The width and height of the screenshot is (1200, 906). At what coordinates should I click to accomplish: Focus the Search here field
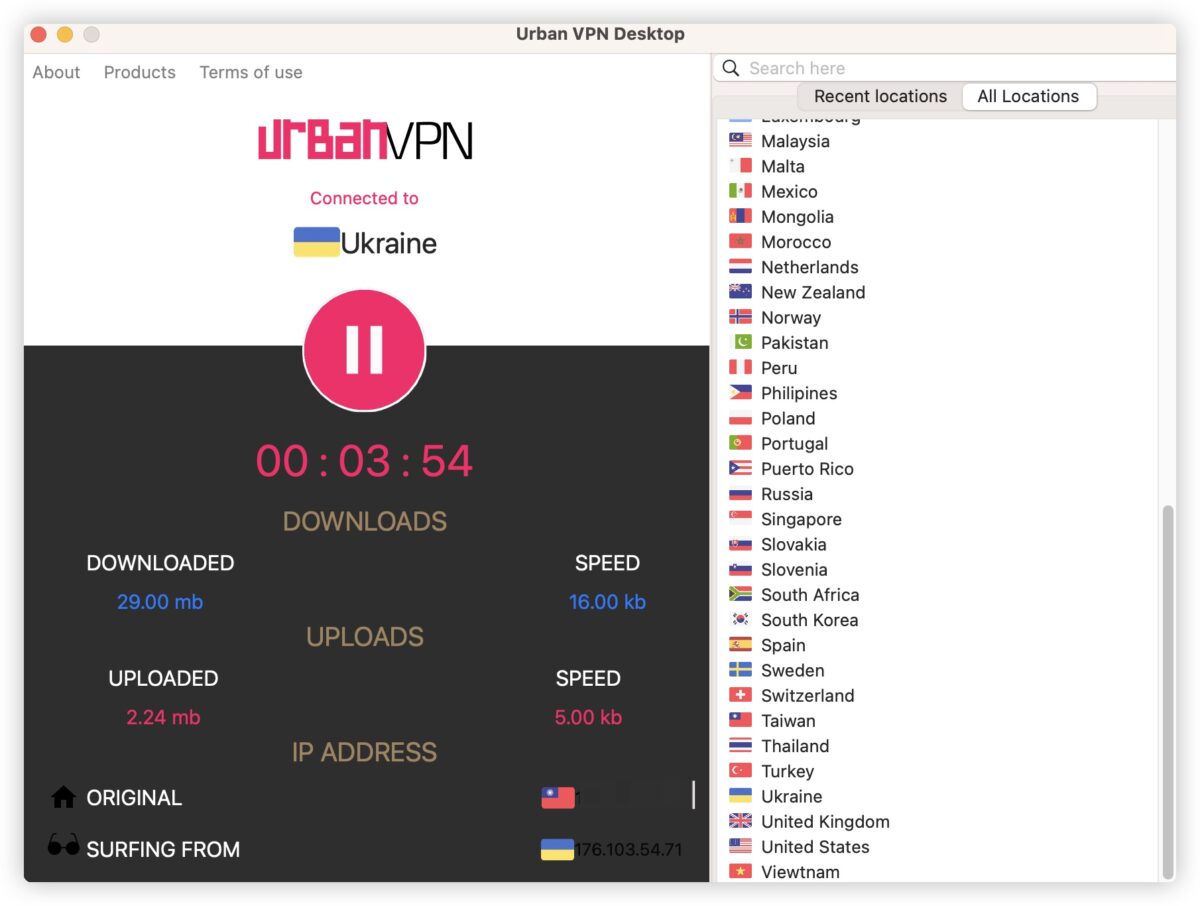point(945,68)
